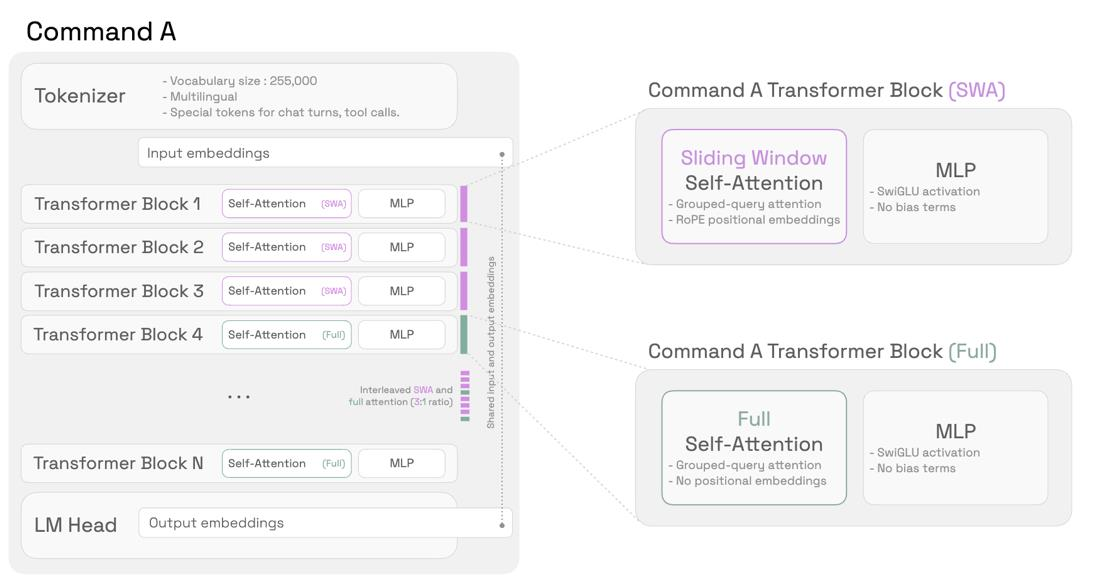Click the Command A Transformer Block (SWA) title
Screen dimensions: 1094x586
826,90
